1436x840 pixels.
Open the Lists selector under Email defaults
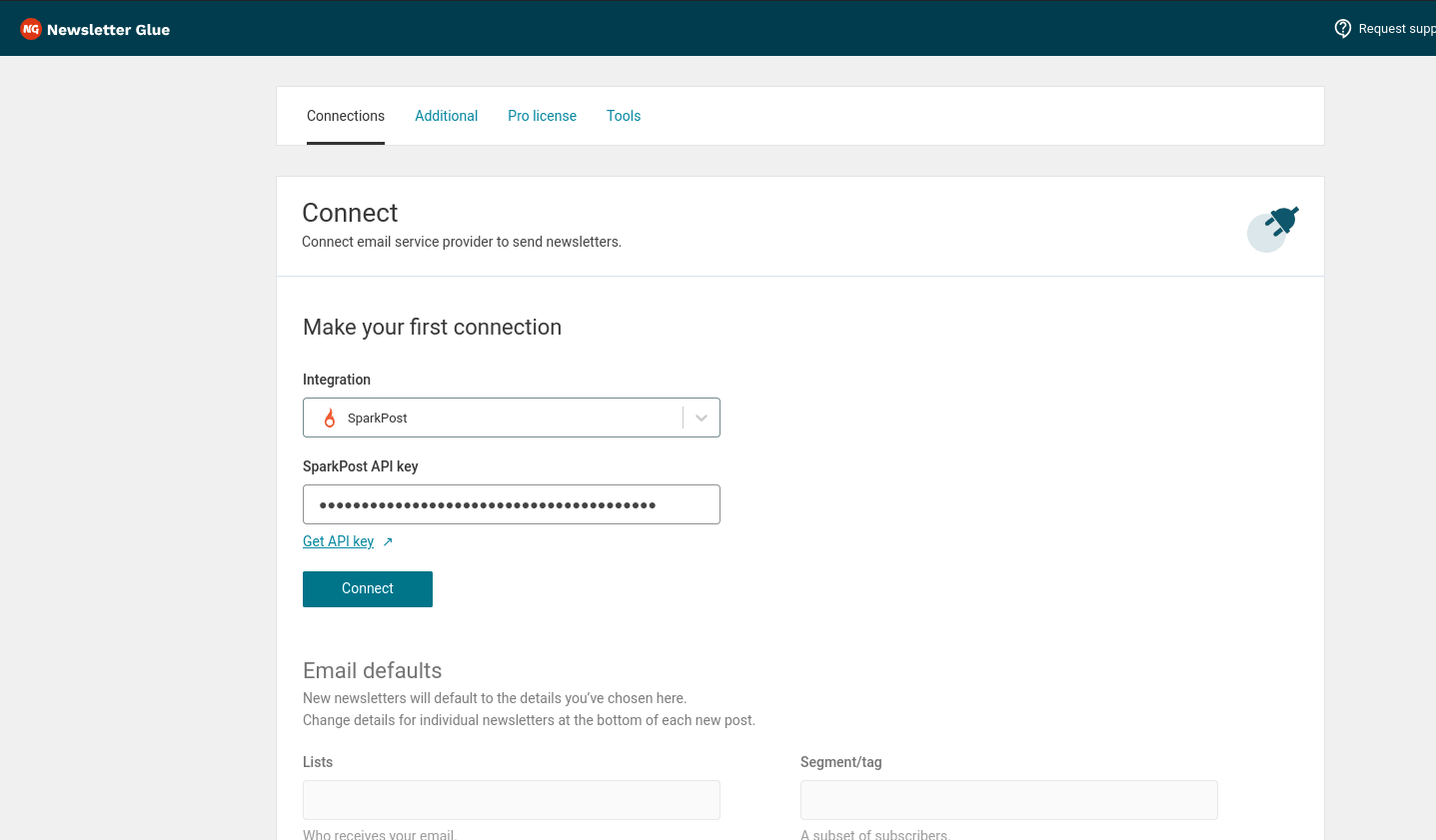tap(511, 800)
